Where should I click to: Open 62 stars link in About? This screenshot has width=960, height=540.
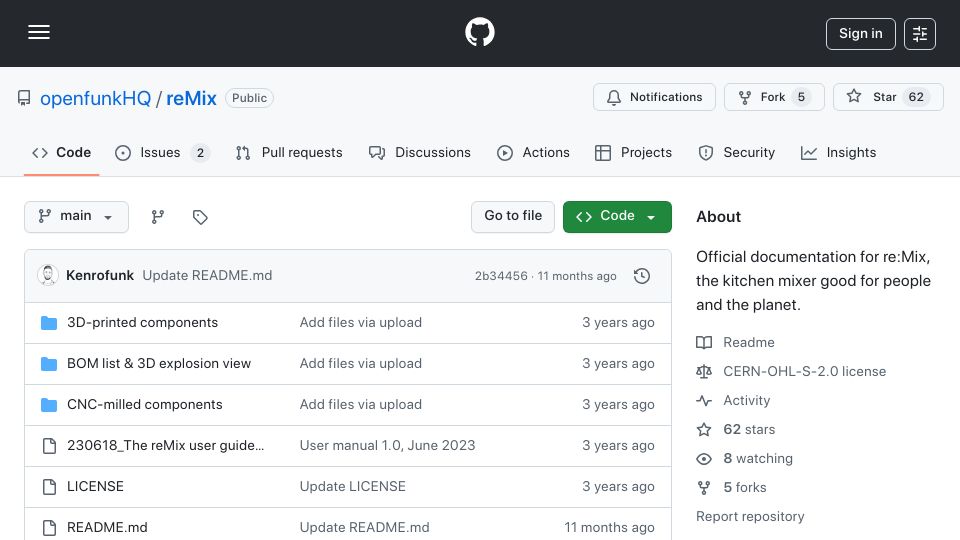tap(749, 430)
